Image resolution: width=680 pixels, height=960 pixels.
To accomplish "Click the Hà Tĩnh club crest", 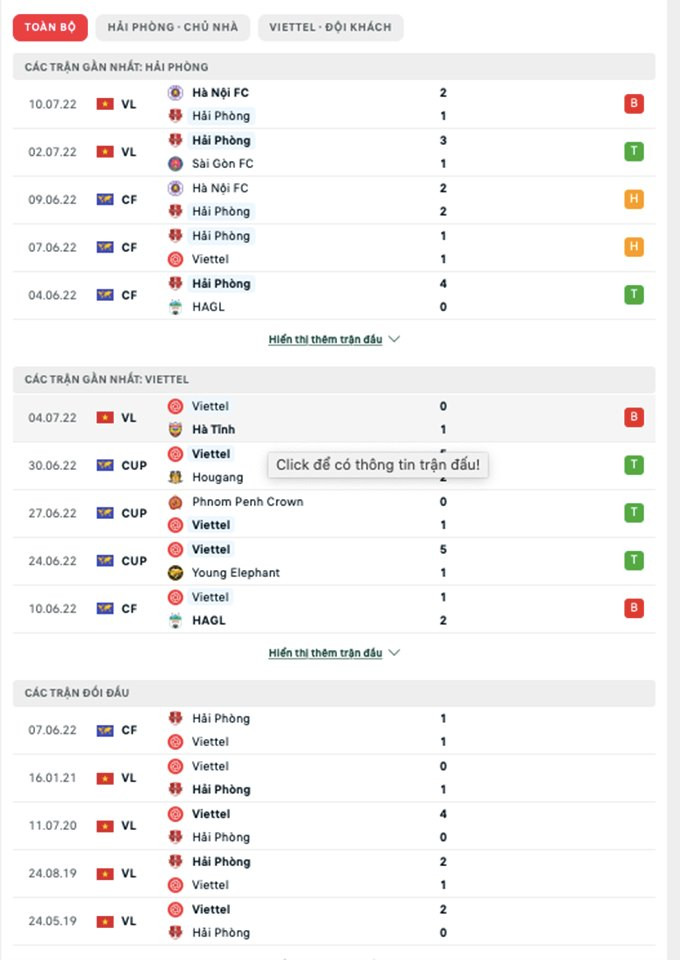I will pyautogui.click(x=175, y=430).
